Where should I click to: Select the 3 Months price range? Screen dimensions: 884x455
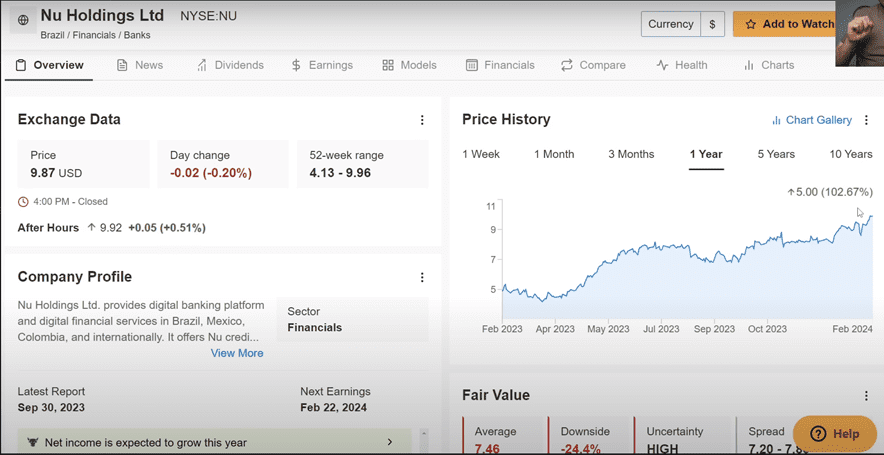[x=631, y=154]
